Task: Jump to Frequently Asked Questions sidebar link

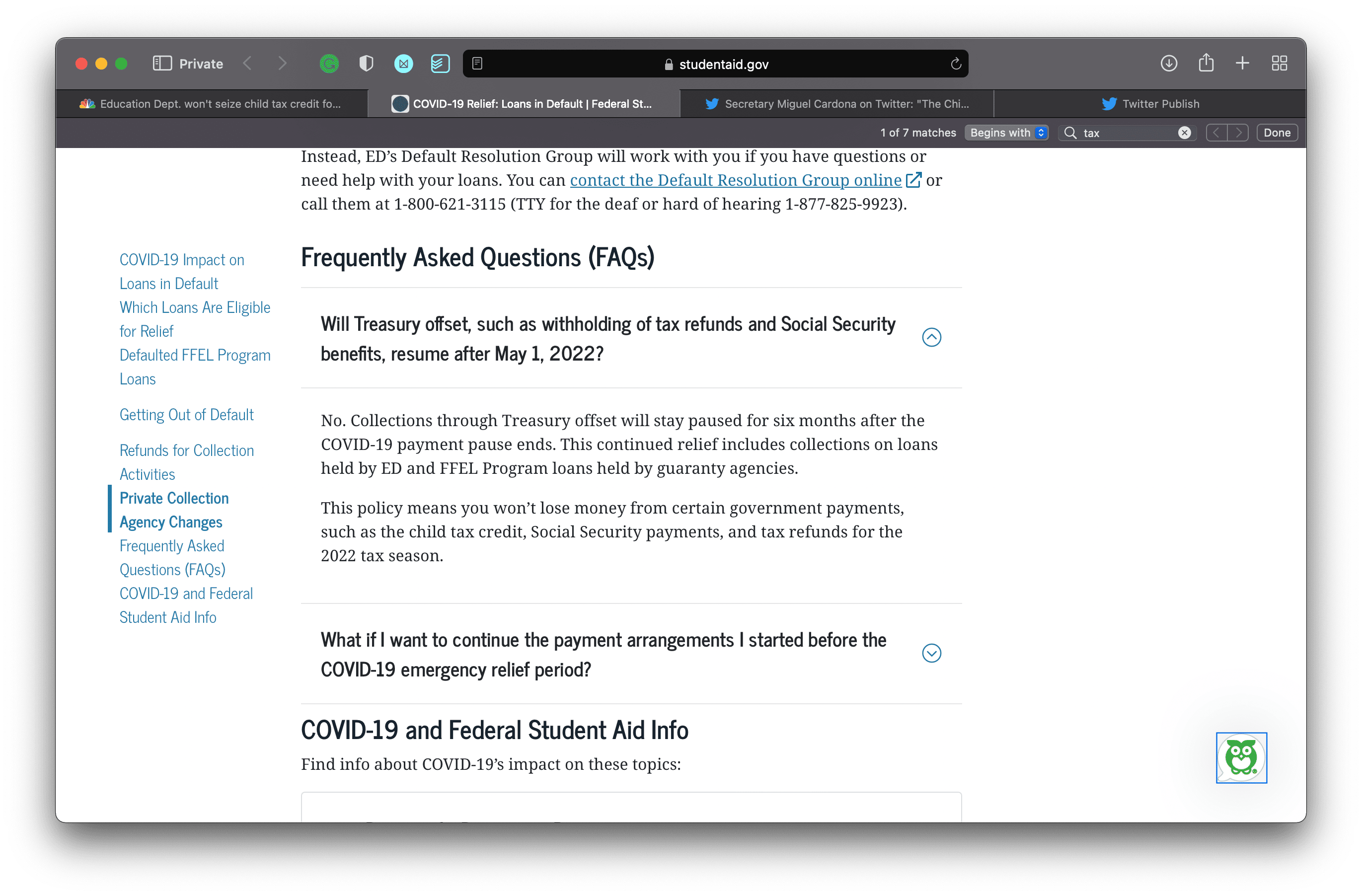Action: (172, 558)
